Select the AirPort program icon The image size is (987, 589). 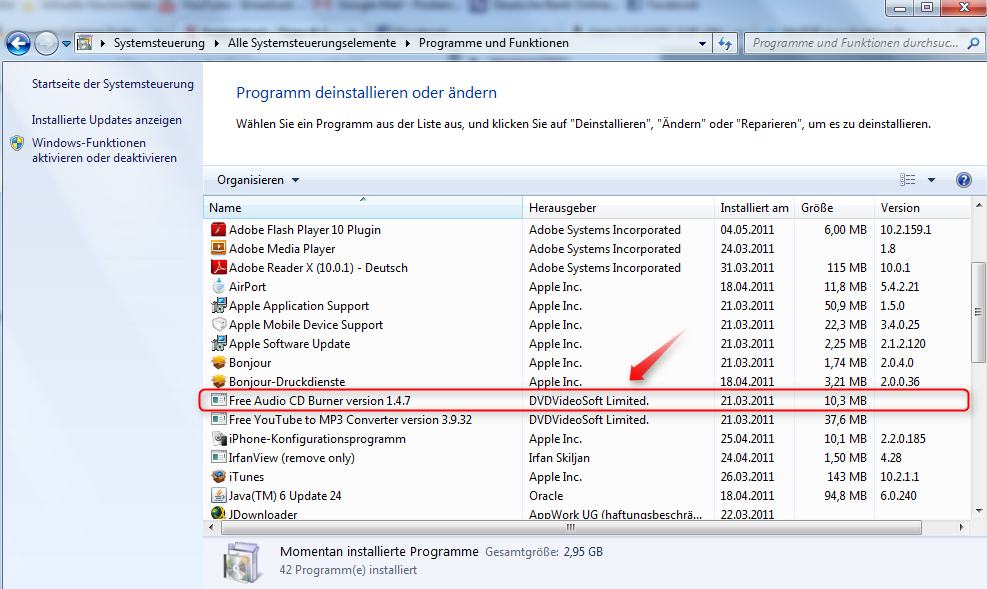click(x=218, y=286)
